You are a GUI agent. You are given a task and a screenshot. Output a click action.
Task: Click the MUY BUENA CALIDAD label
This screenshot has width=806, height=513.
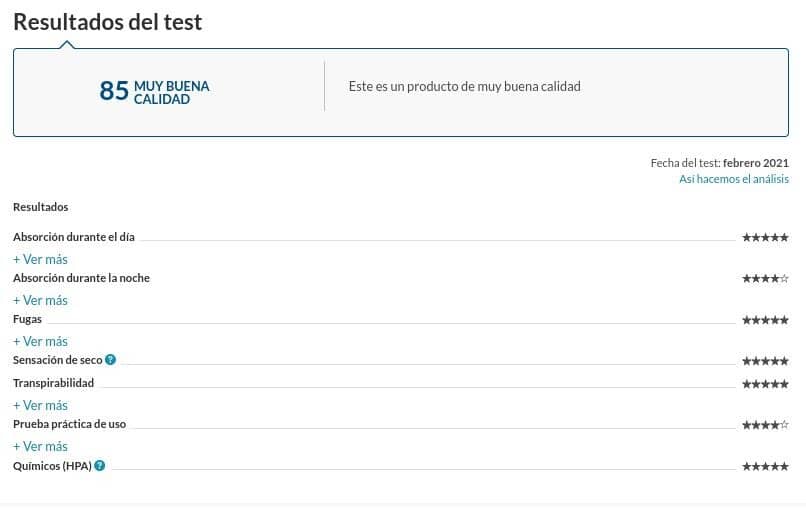[x=172, y=93]
